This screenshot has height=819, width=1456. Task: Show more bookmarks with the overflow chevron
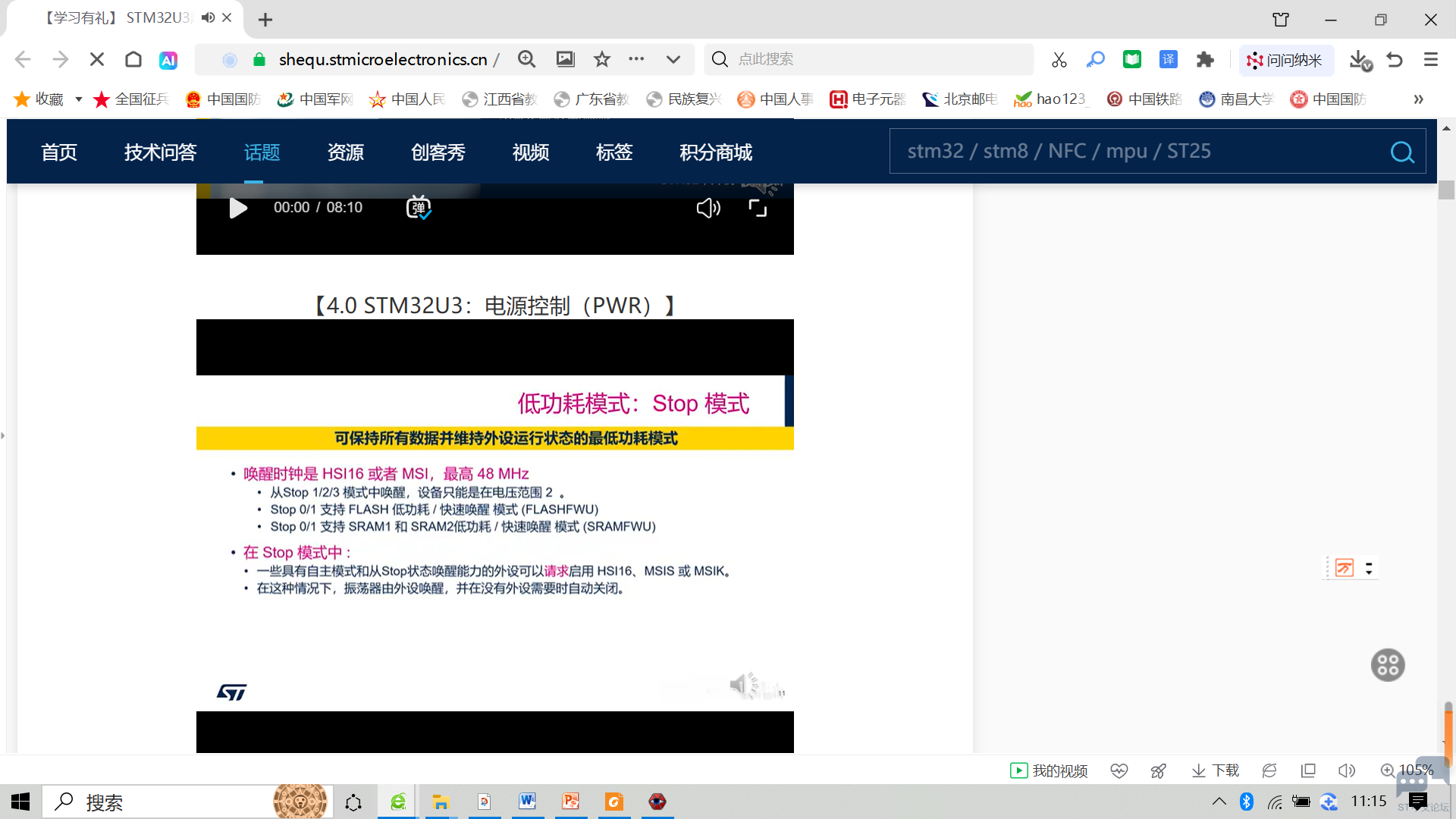[x=1418, y=99]
